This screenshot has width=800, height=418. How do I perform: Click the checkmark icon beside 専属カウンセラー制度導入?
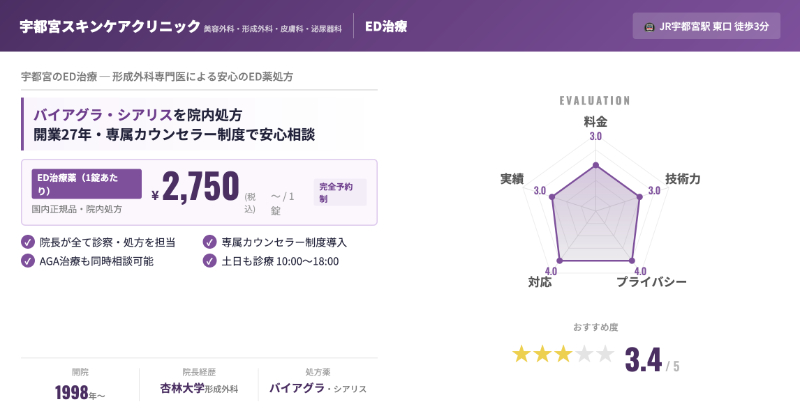(x=210, y=241)
